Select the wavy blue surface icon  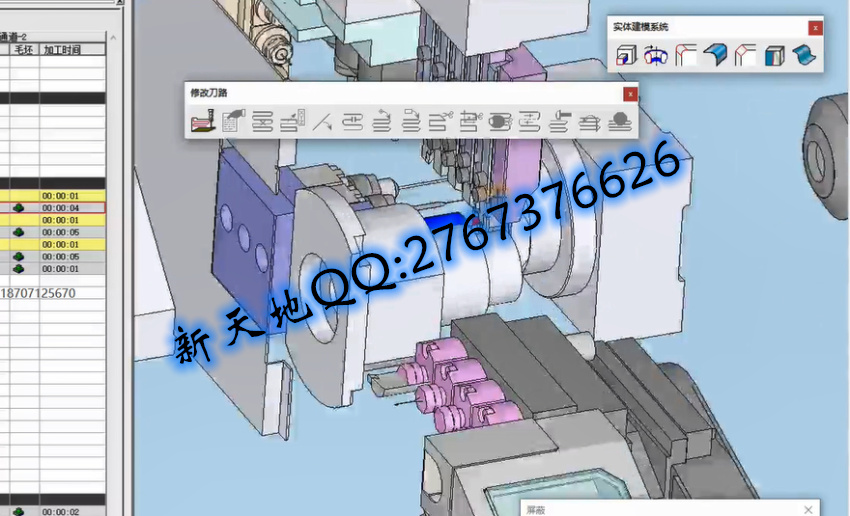tap(803, 56)
